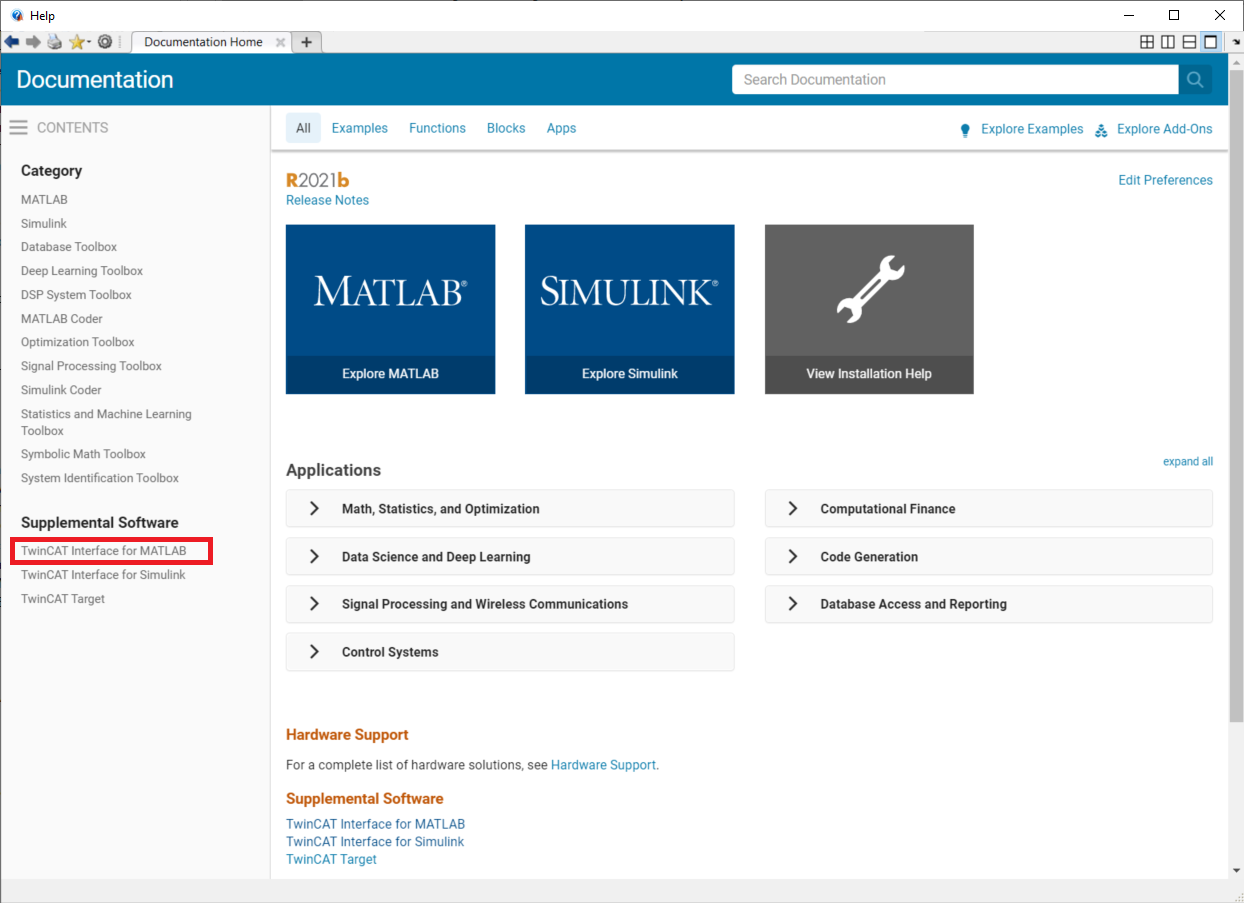The width and height of the screenshot is (1244, 903).
Task: Switch to the Functions tab
Action: (x=437, y=128)
